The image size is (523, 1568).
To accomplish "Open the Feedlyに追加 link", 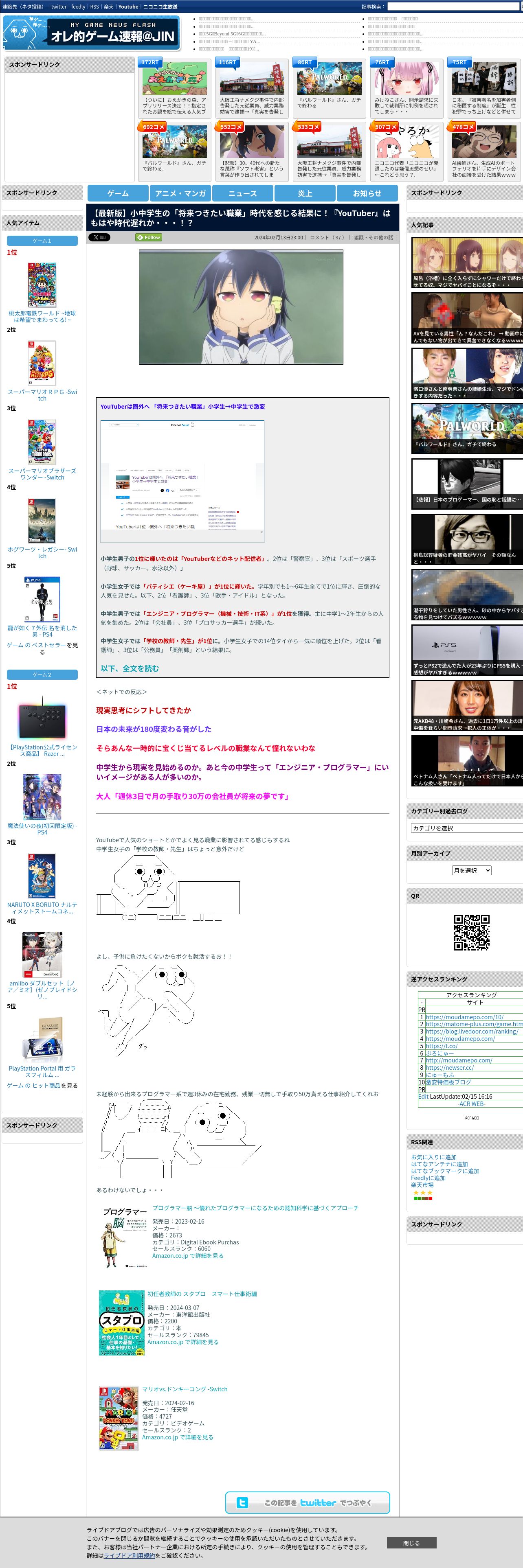I will click(x=428, y=1178).
